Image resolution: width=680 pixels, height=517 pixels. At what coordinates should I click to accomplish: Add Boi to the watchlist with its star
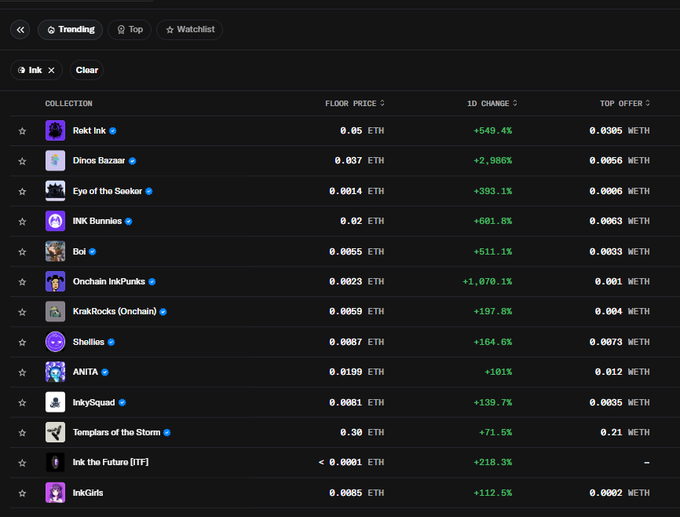[22, 252]
